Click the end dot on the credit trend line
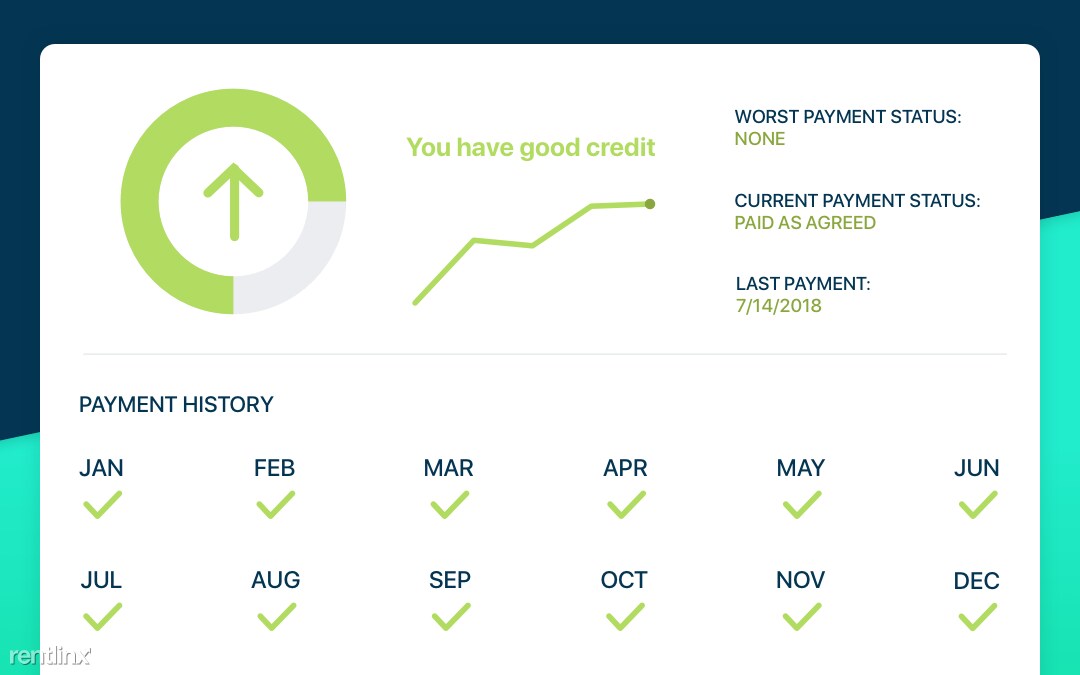 pyautogui.click(x=650, y=204)
